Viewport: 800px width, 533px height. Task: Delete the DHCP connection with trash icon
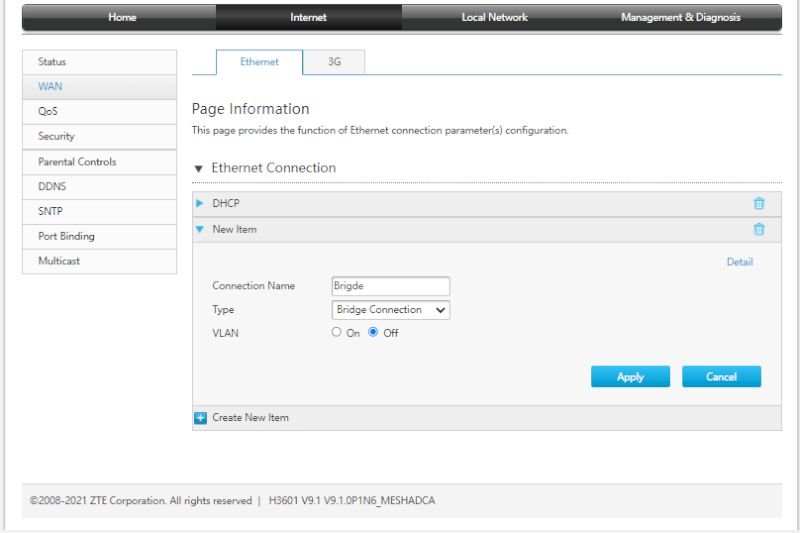click(759, 204)
